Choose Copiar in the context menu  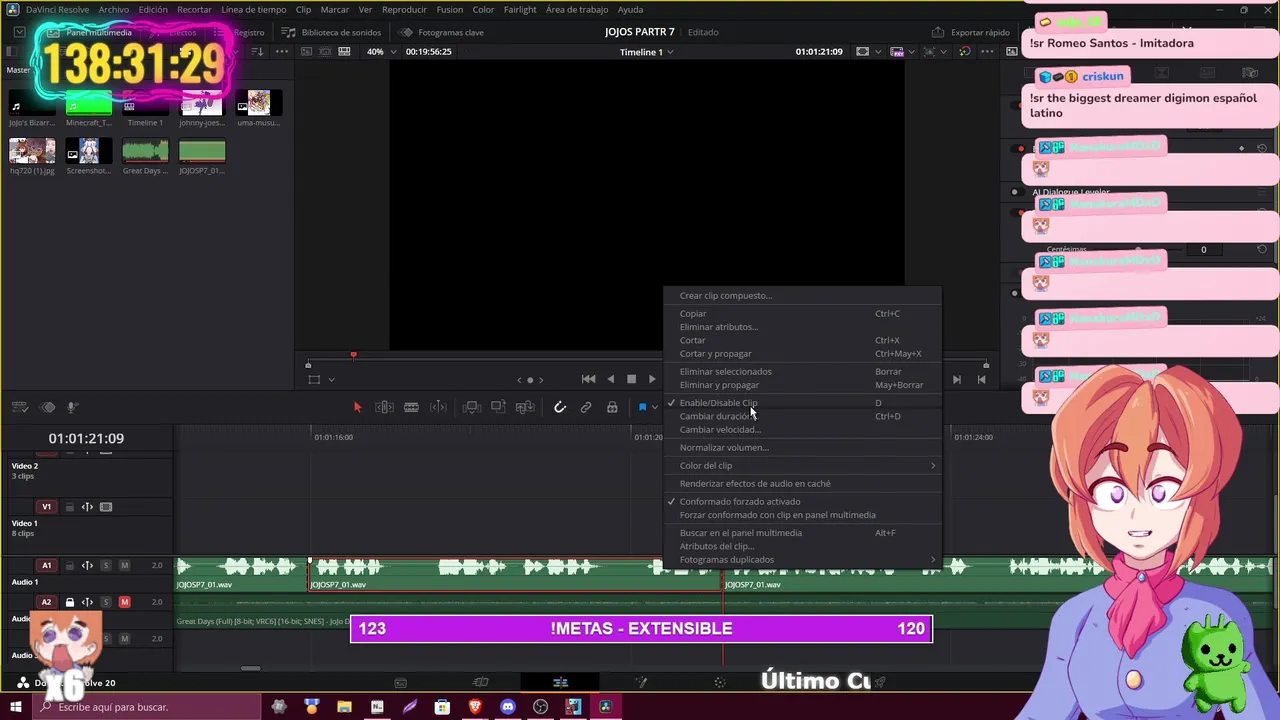pos(802,313)
